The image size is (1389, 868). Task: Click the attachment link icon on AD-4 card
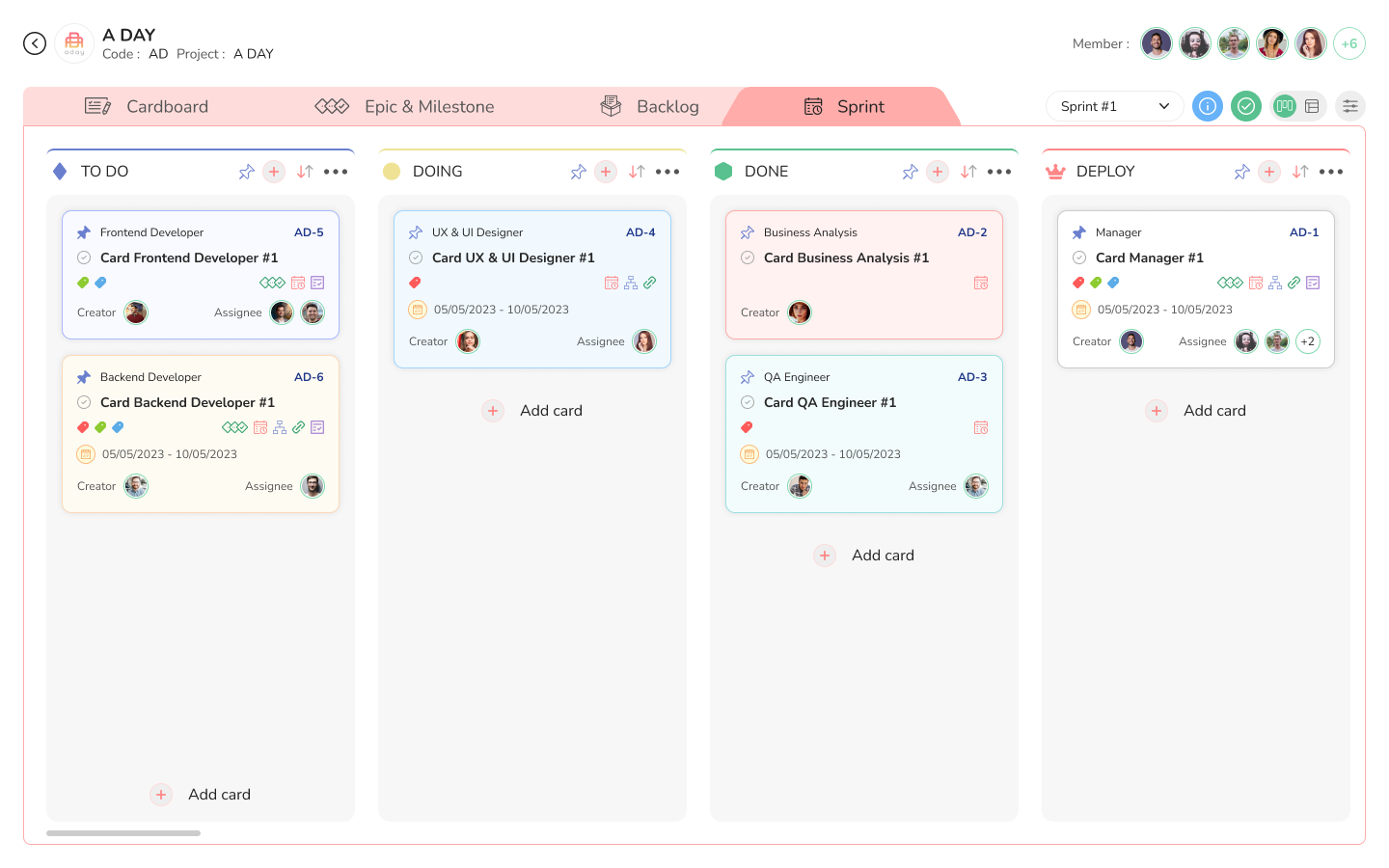650,283
